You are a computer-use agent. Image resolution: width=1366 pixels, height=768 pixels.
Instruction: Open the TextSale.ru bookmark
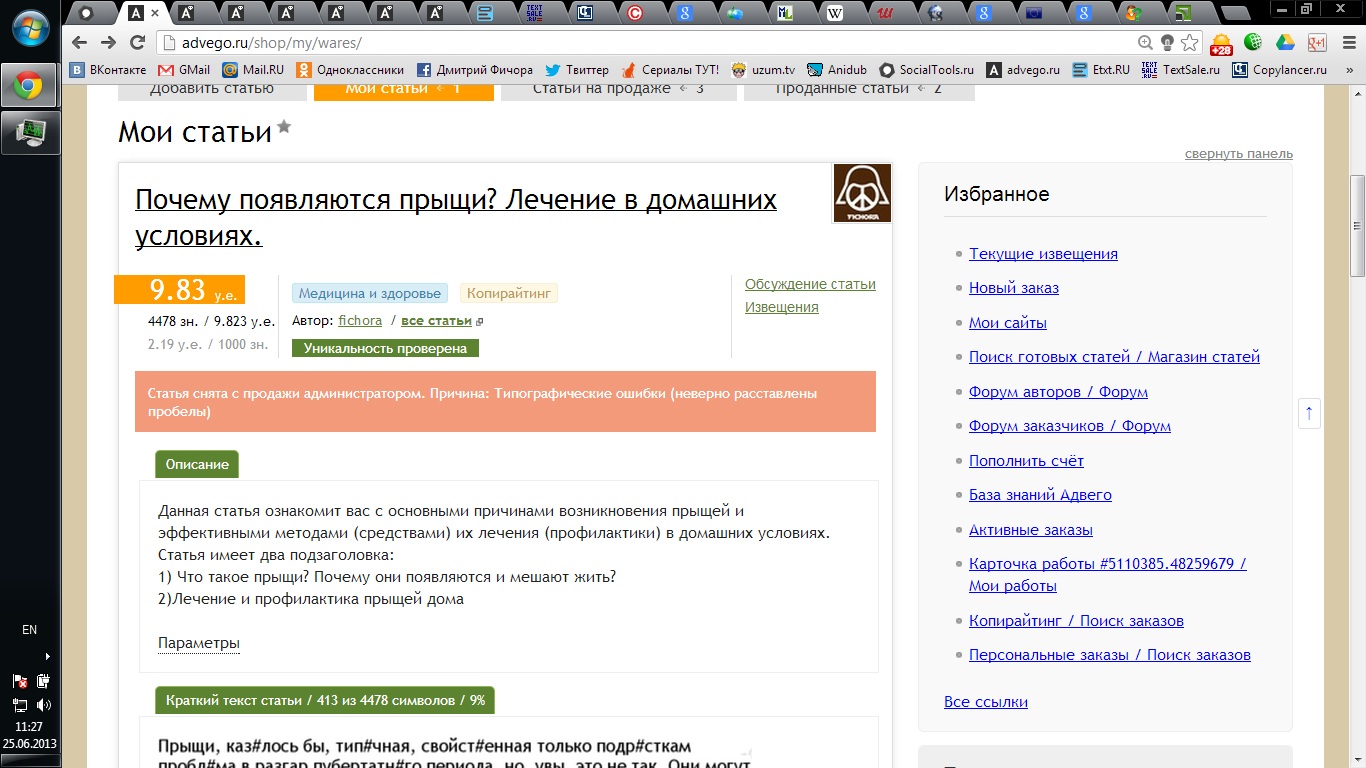point(1181,70)
